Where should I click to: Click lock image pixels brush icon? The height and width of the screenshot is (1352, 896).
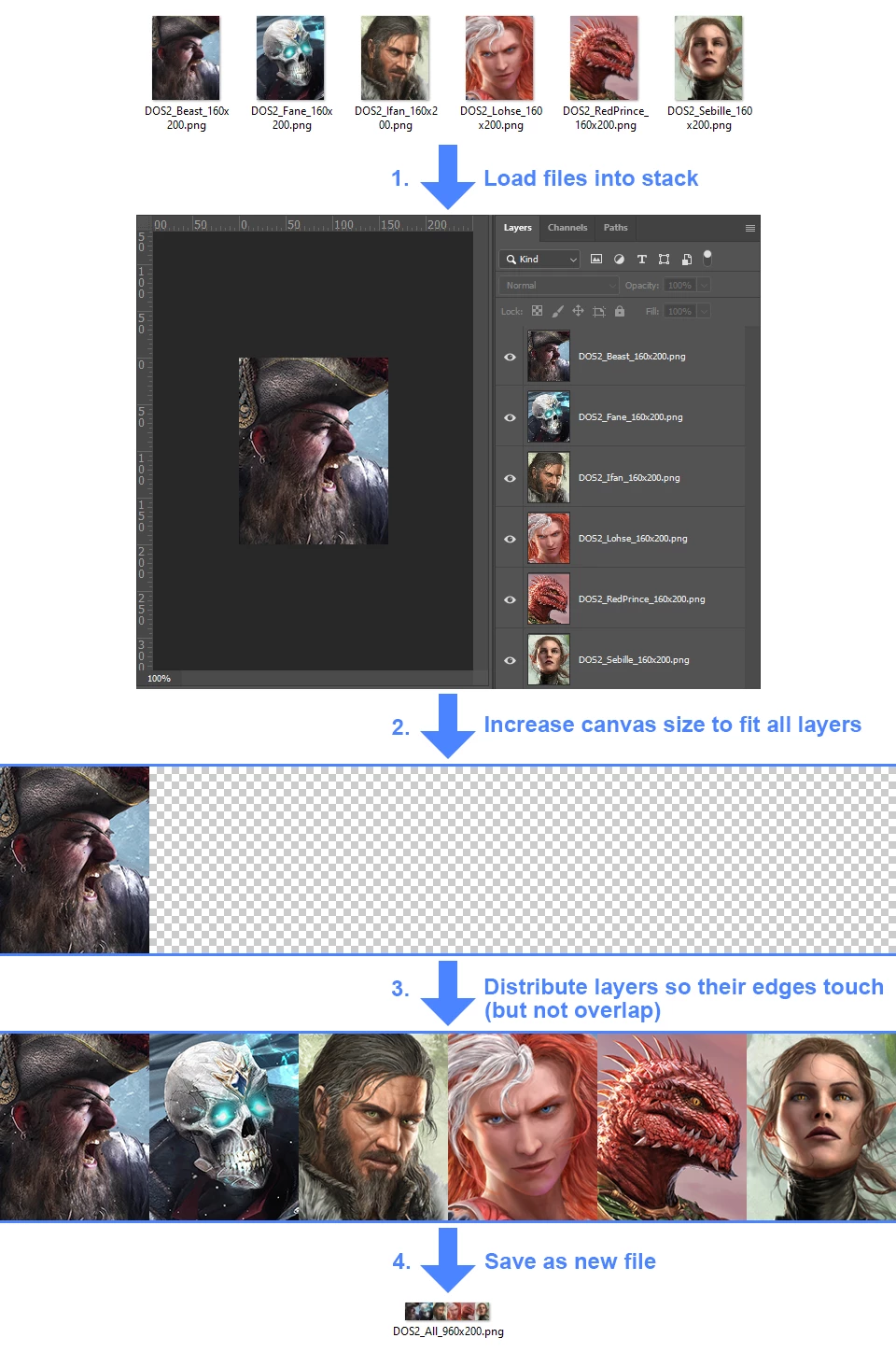[x=557, y=311]
